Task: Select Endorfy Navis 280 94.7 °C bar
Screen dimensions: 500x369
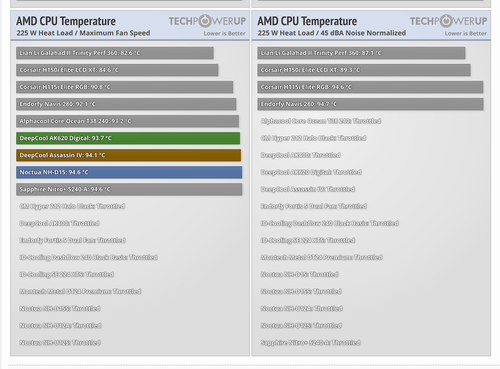Action: [370, 104]
